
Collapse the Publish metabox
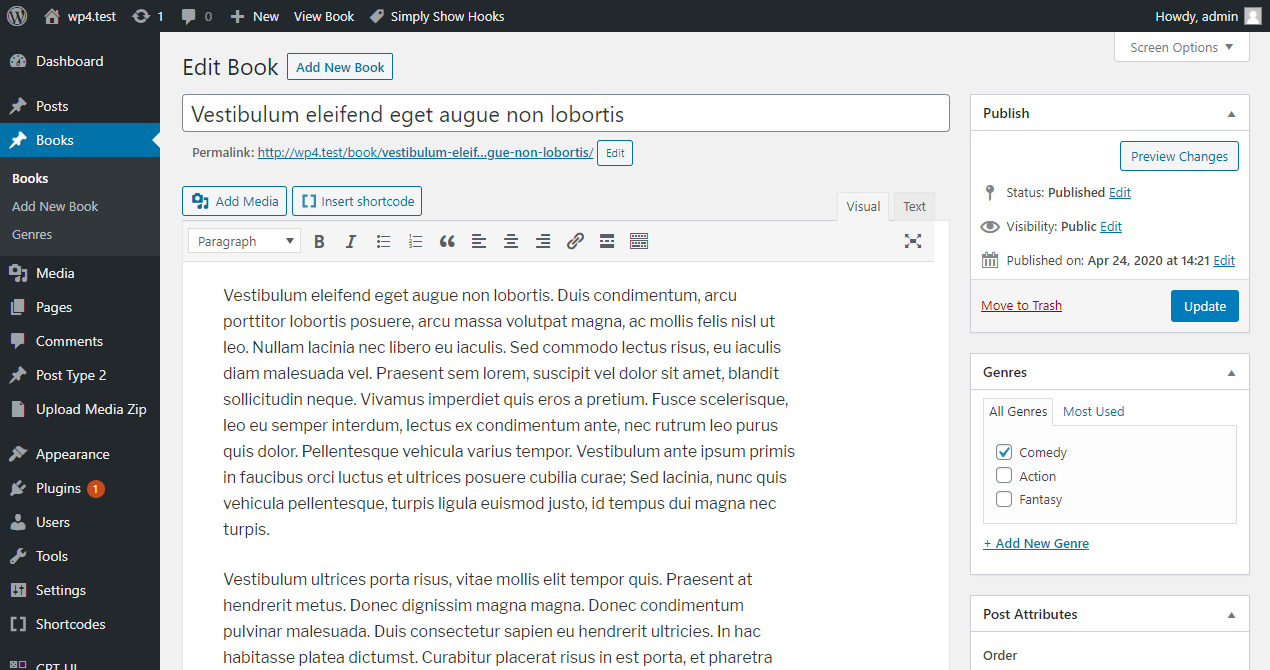pos(1231,113)
